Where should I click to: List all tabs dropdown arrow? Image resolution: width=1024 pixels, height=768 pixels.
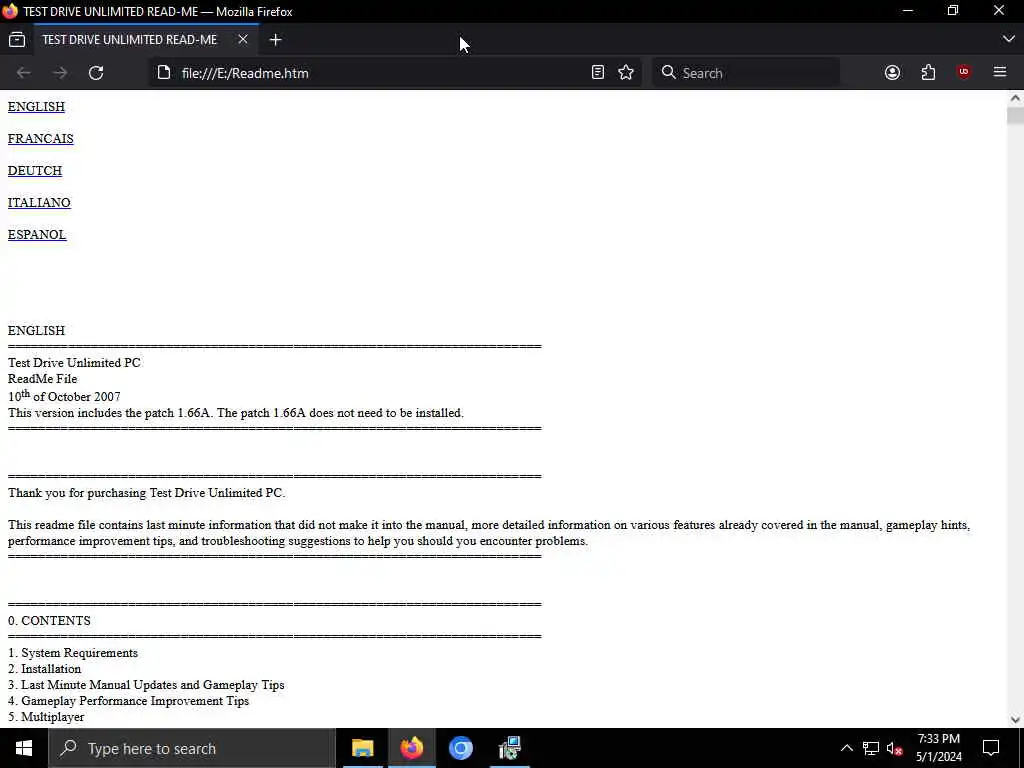pos(1008,39)
